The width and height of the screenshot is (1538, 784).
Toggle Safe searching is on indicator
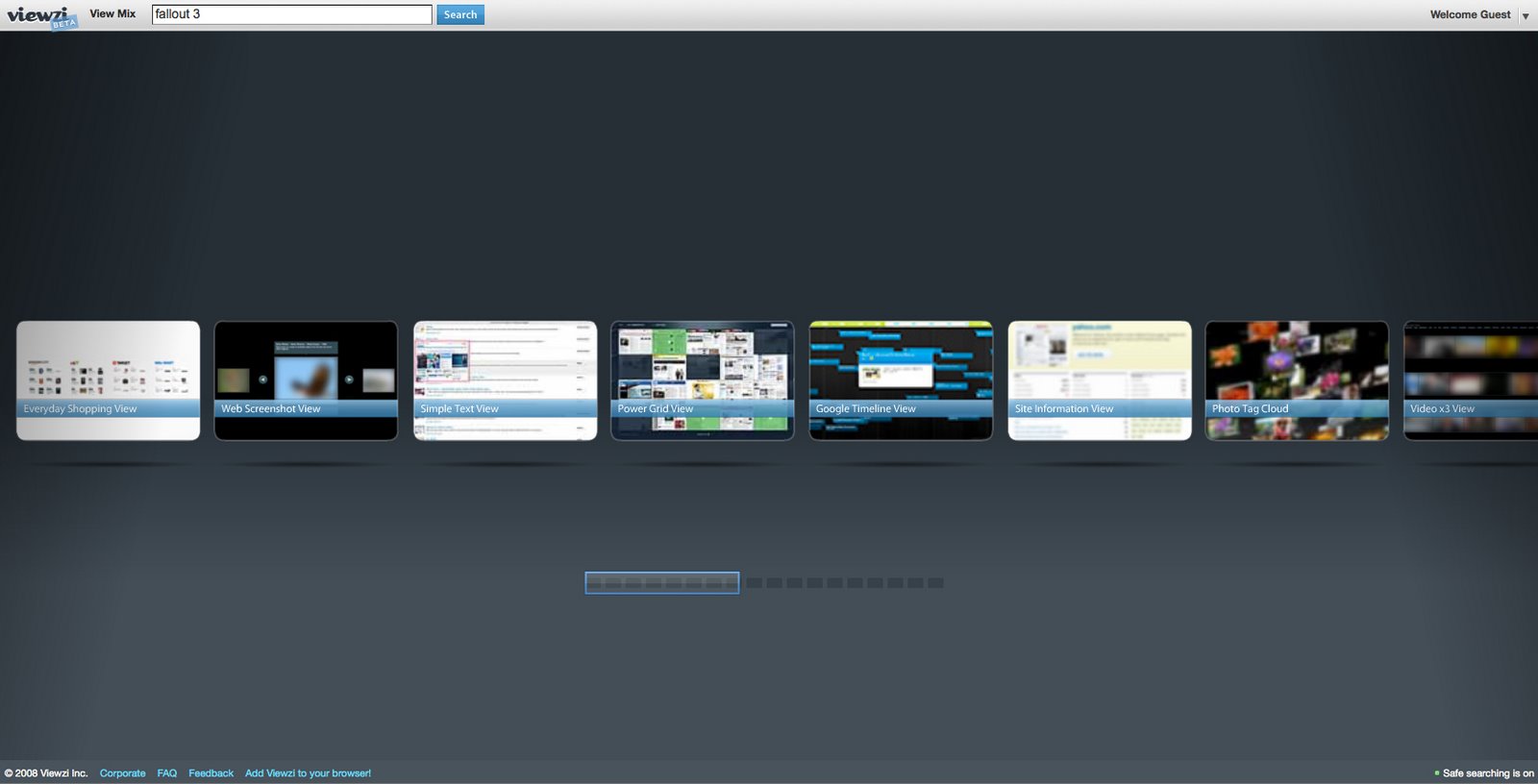point(1484,773)
